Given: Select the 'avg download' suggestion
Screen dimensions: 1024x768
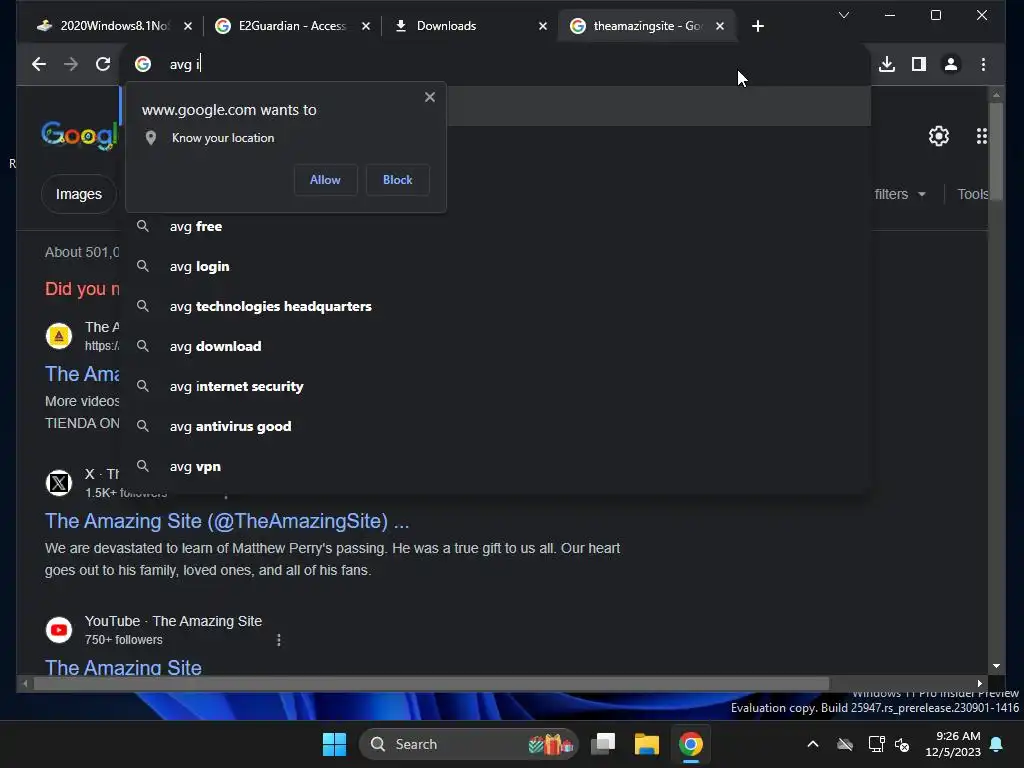Looking at the screenshot, I should 496,346.
